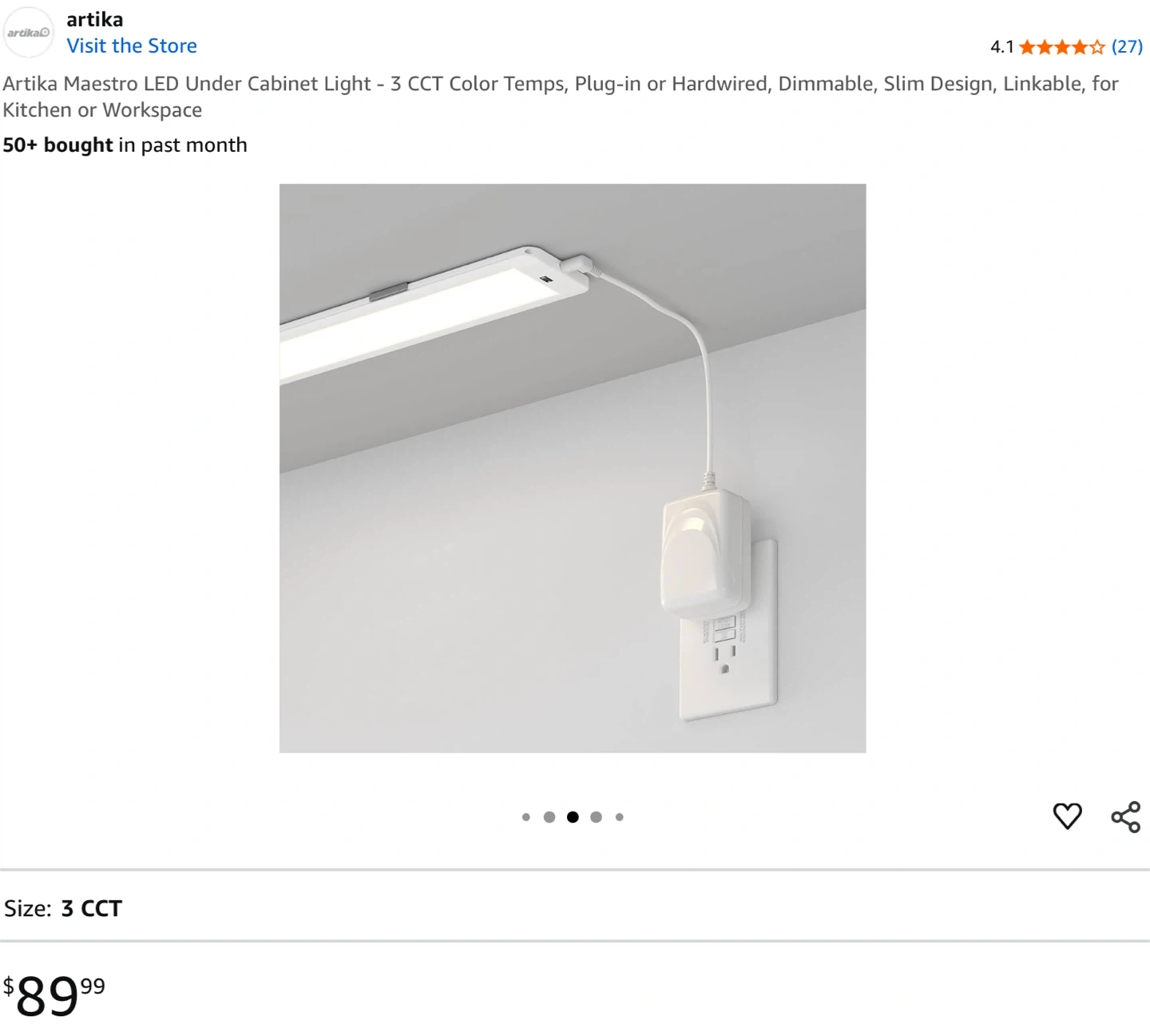
Task: Click the artika circular brand logo
Action: point(29,32)
